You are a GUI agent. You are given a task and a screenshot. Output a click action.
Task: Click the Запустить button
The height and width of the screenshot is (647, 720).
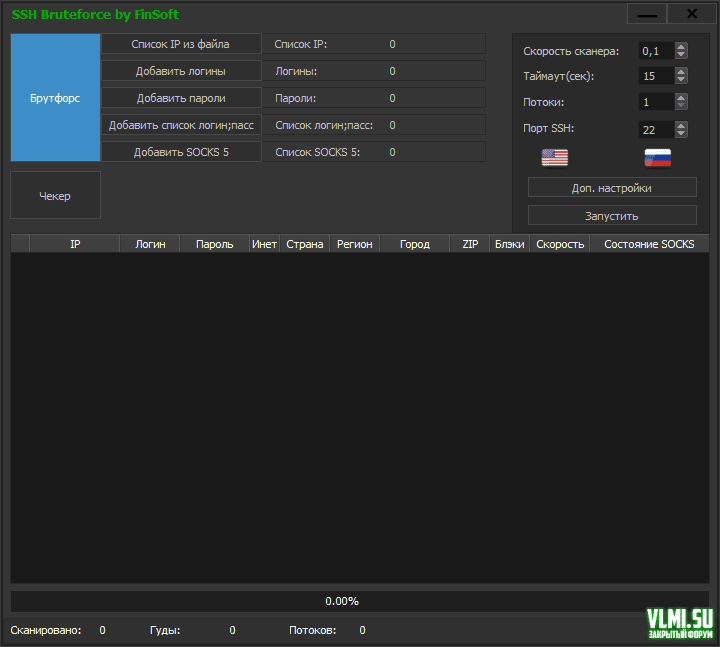point(612,215)
